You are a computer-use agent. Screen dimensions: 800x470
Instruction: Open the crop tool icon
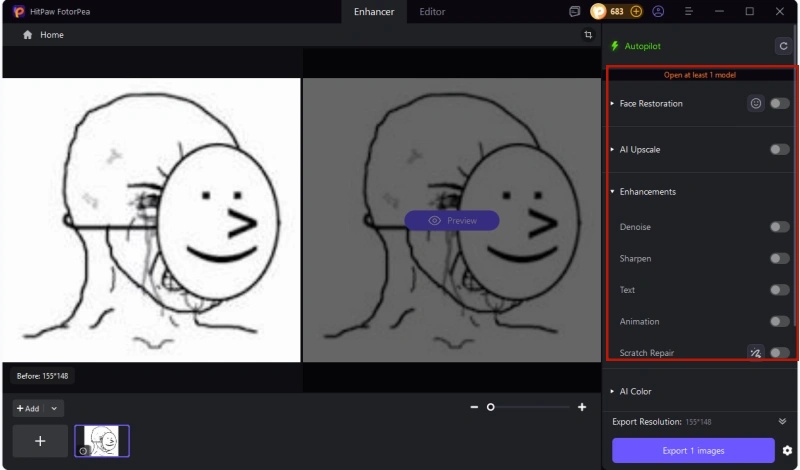pyautogui.click(x=588, y=35)
